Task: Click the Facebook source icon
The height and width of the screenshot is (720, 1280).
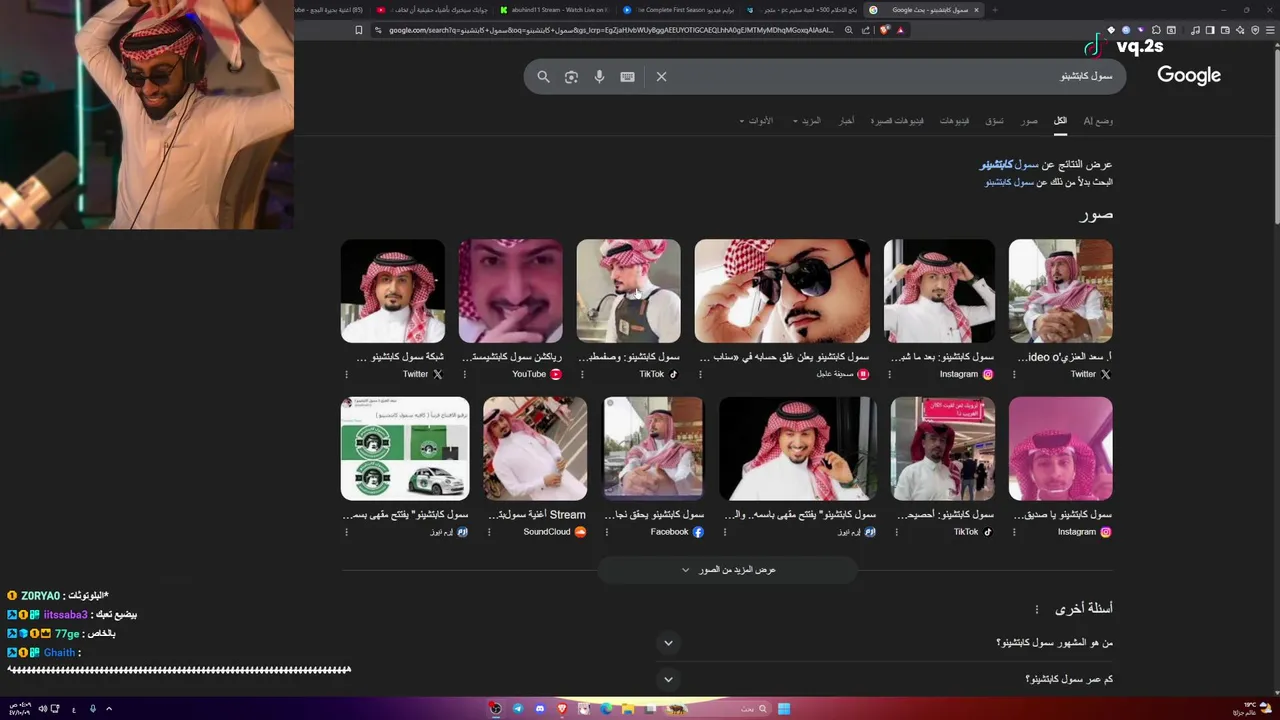Action: [x=698, y=532]
